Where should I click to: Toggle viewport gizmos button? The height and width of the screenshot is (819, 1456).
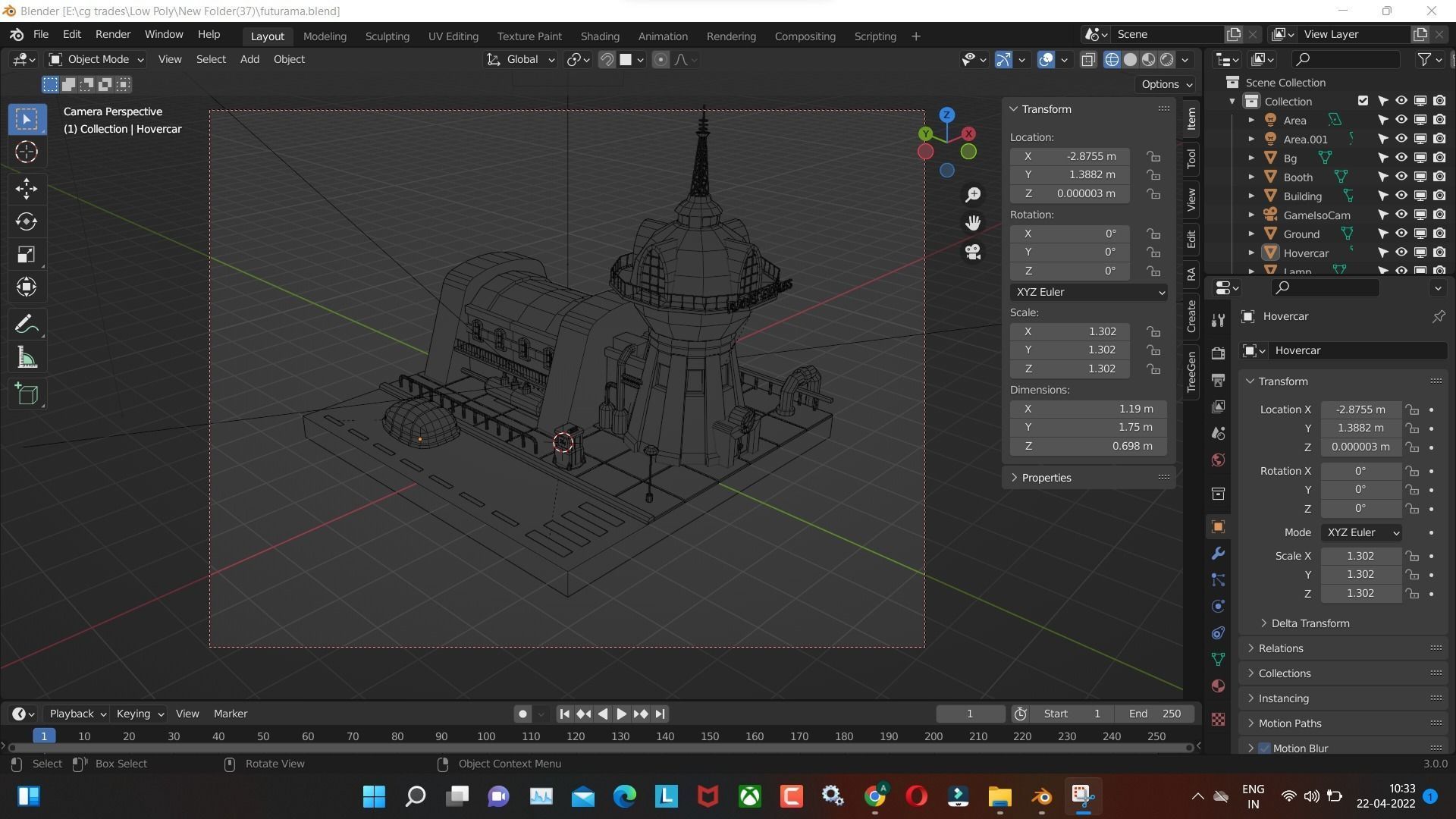point(1003,59)
